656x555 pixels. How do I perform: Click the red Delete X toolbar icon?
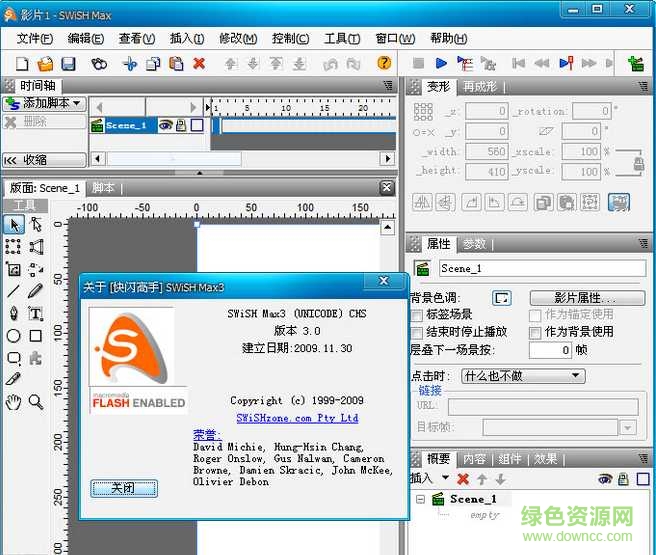click(199, 63)
